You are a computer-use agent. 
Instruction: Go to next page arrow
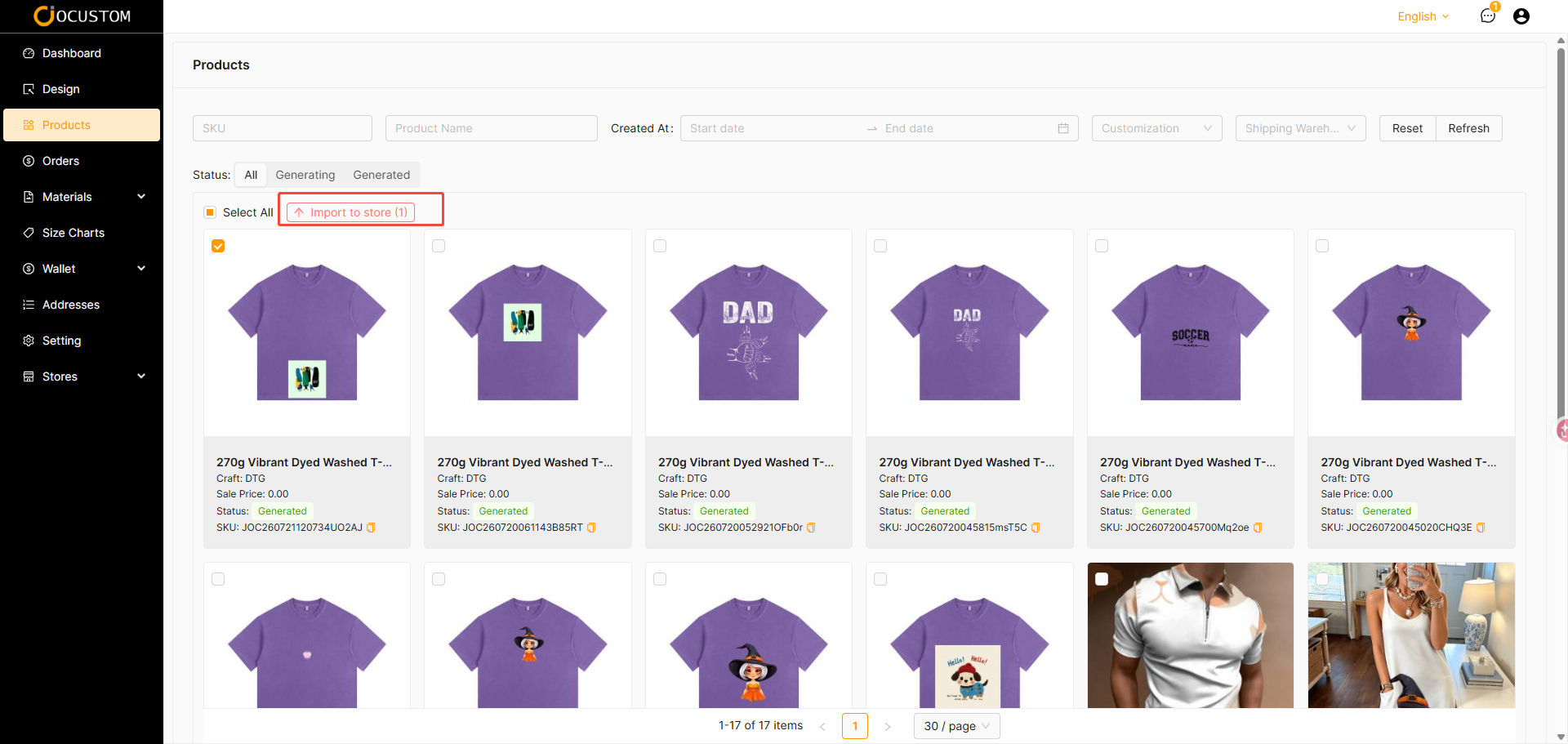click(x=888, y=726)
